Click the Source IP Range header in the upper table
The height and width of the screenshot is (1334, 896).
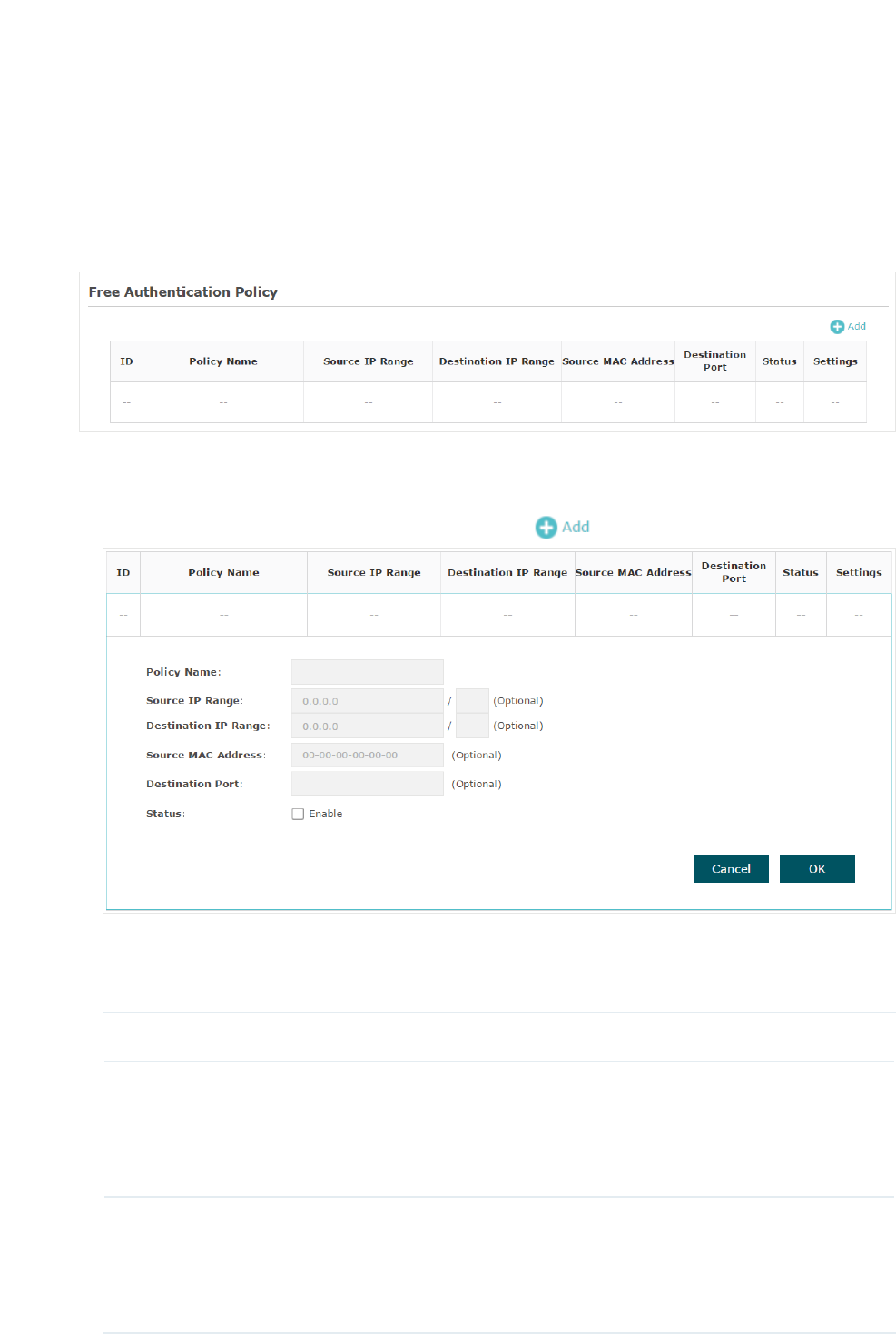(x=369, y=361)
